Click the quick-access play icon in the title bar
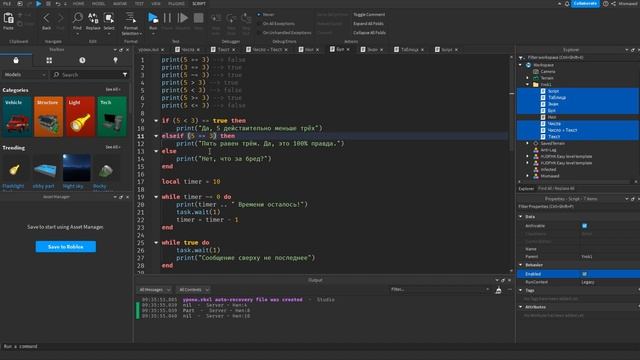 39,4
